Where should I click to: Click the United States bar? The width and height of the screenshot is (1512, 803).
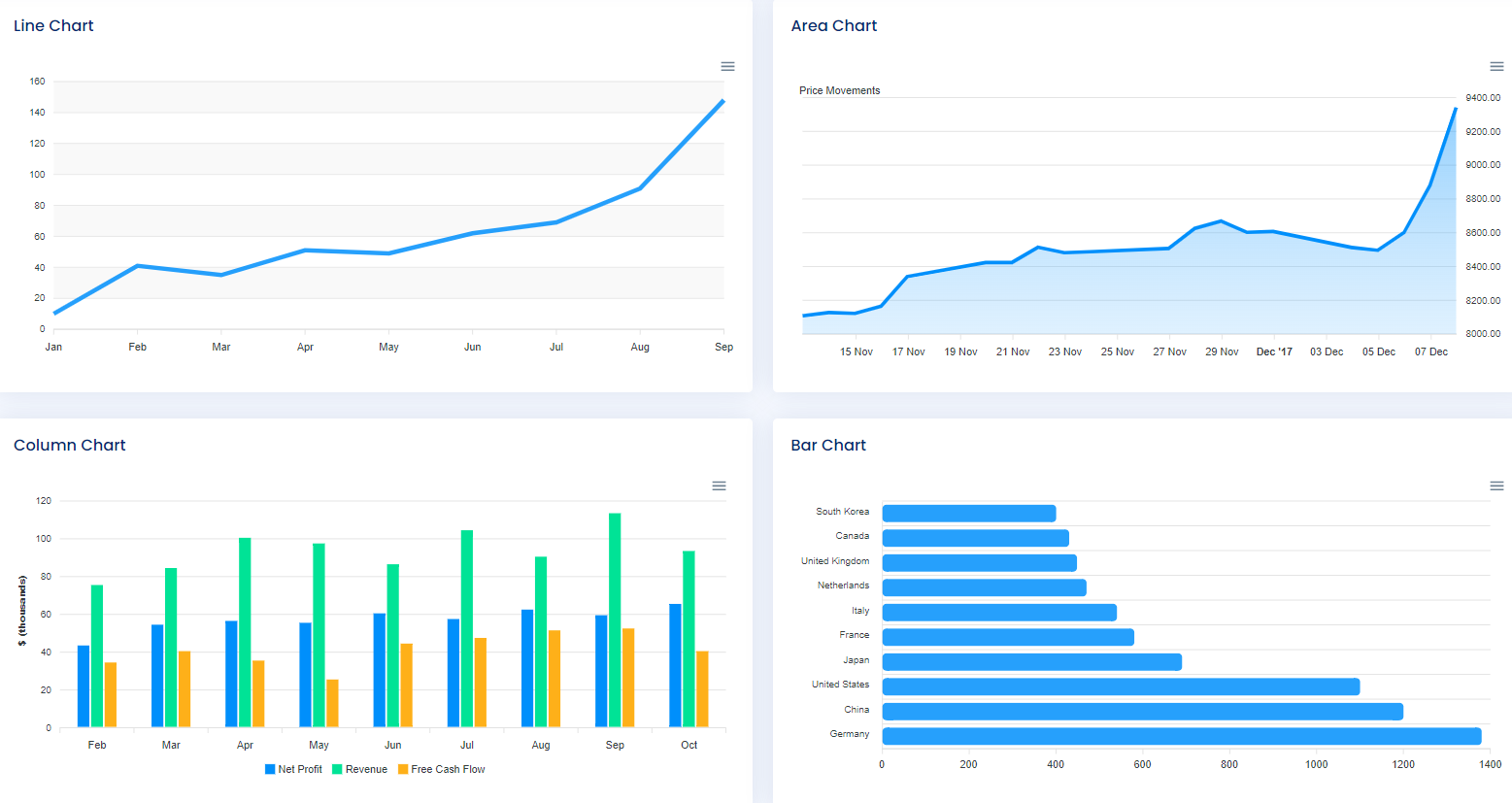pos(1121,686)
